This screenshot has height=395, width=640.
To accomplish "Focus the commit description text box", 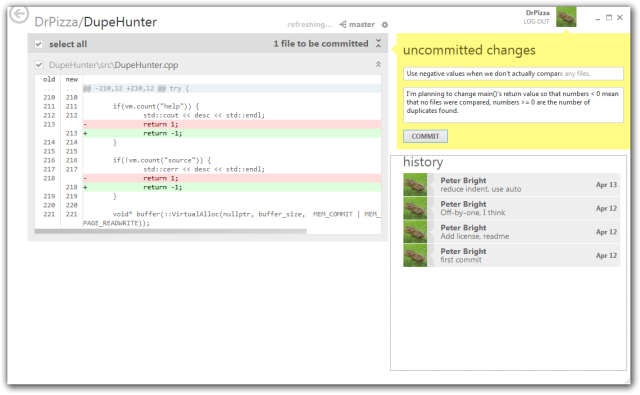I will 513,105.
